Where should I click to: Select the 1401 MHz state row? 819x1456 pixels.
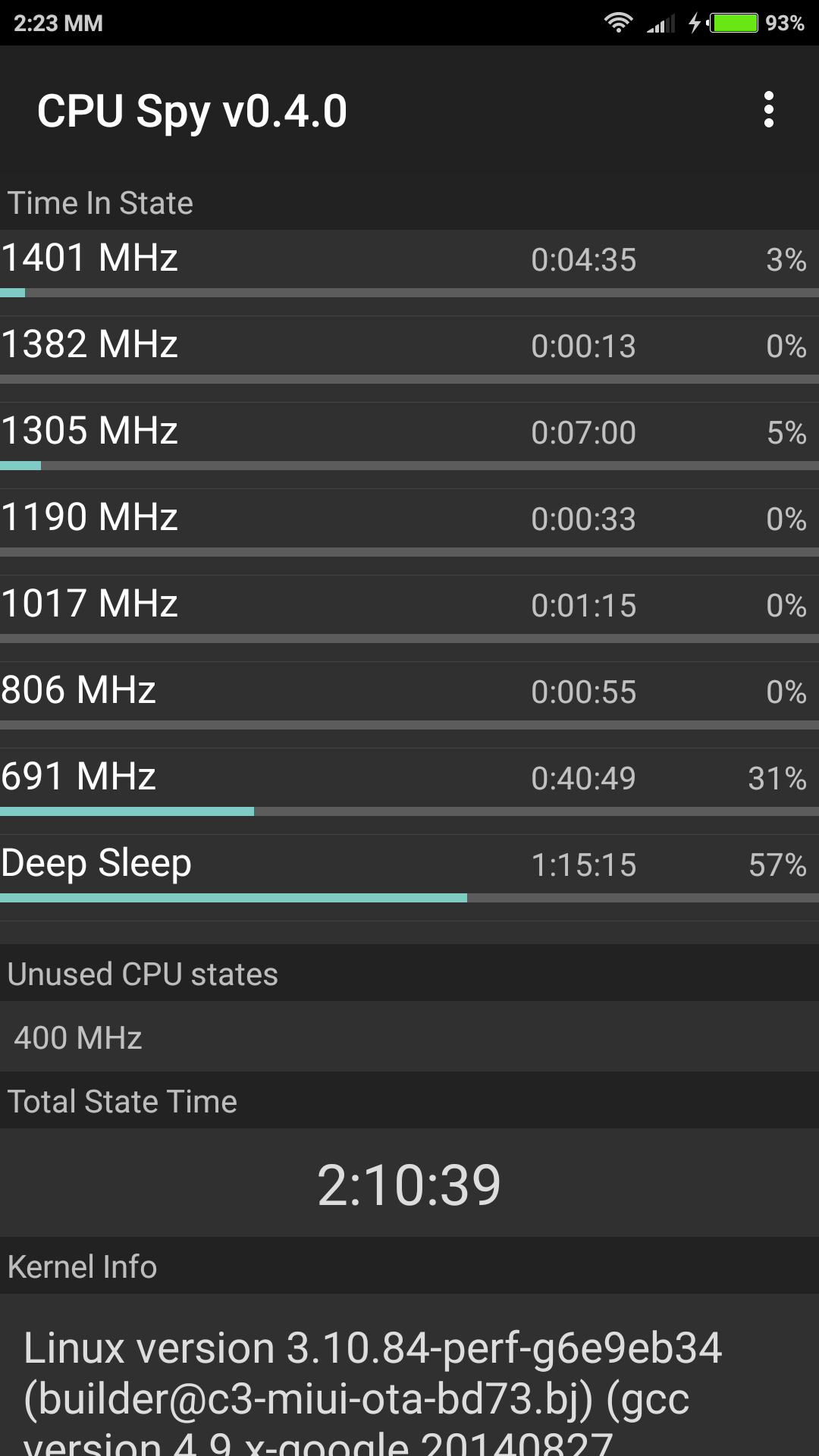(x=409, y=259)
